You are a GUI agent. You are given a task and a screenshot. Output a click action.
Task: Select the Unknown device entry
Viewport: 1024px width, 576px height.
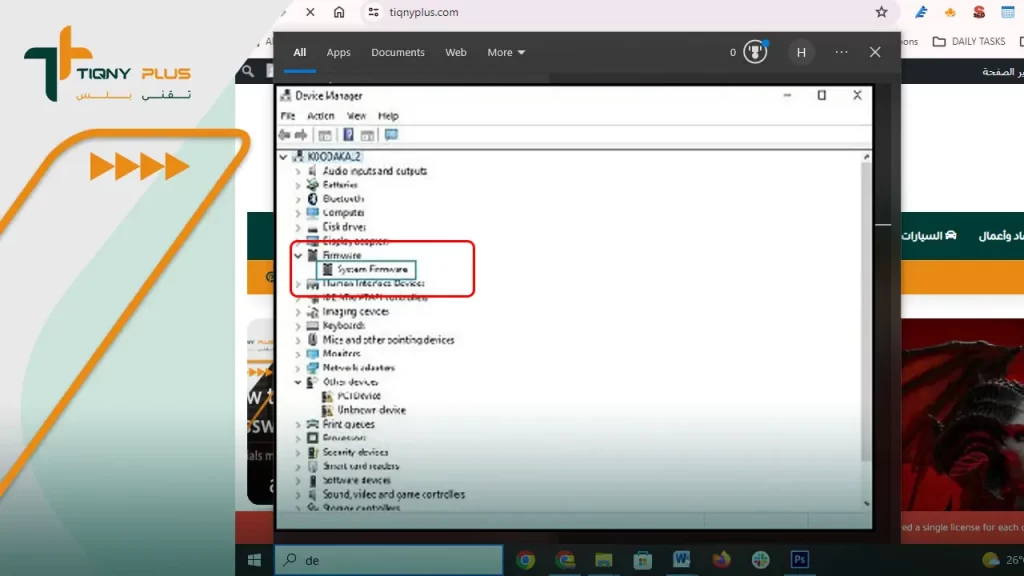tap(371, 410)
